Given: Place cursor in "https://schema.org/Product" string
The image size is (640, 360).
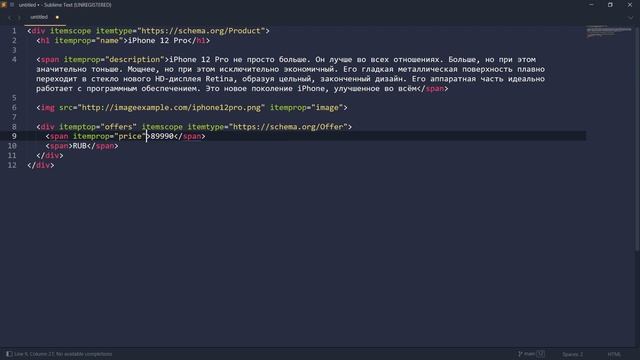Looking at the screenshot, I should pyautogui.click(x=201, y=31).
